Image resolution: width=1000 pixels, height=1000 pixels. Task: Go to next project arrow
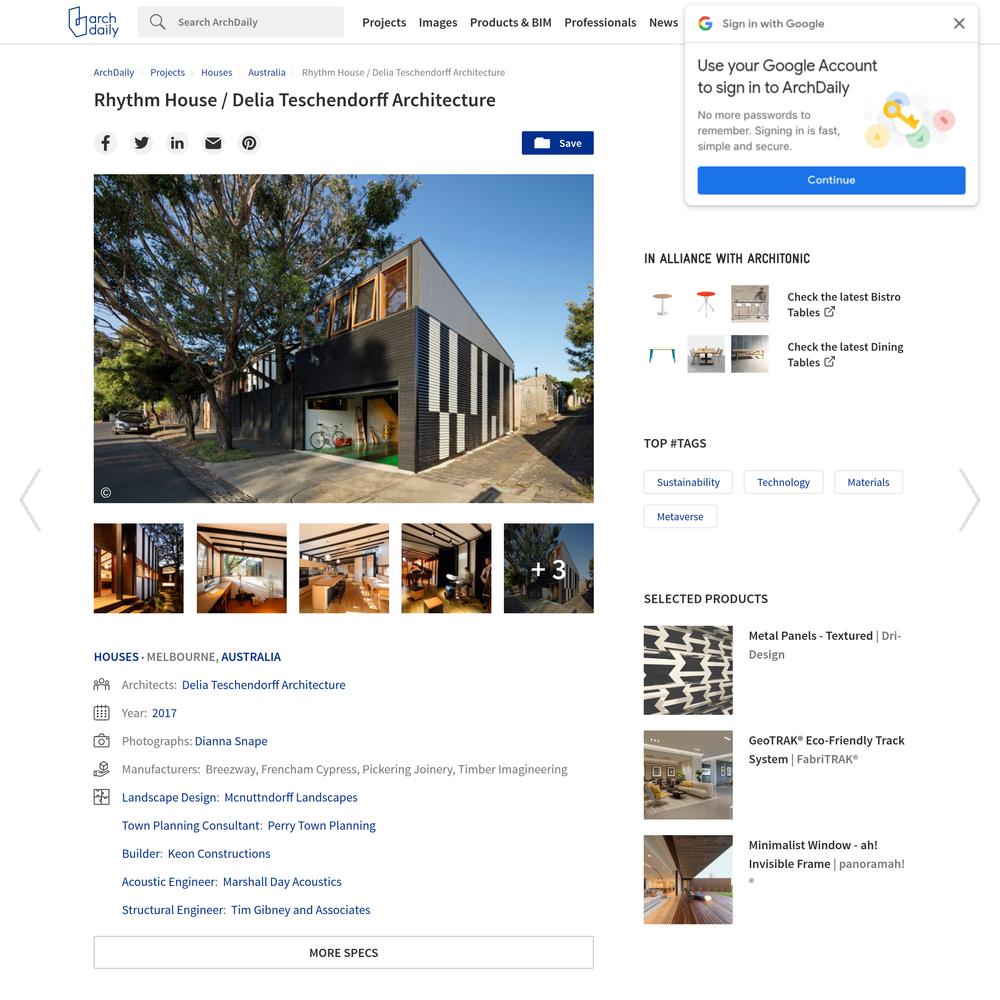pyautogui.click(x=969, y=499)
